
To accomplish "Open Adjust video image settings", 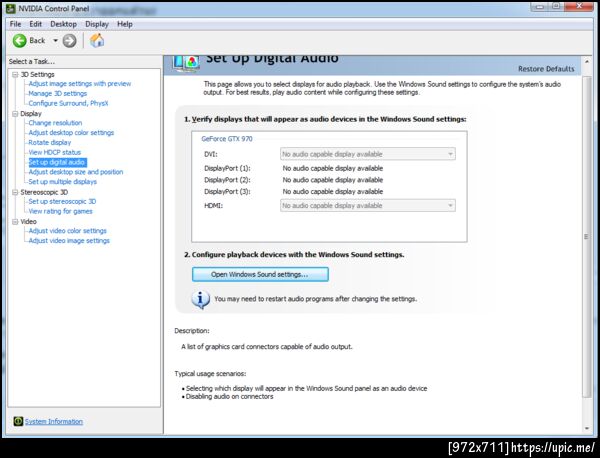I will [x=69, y=241].
